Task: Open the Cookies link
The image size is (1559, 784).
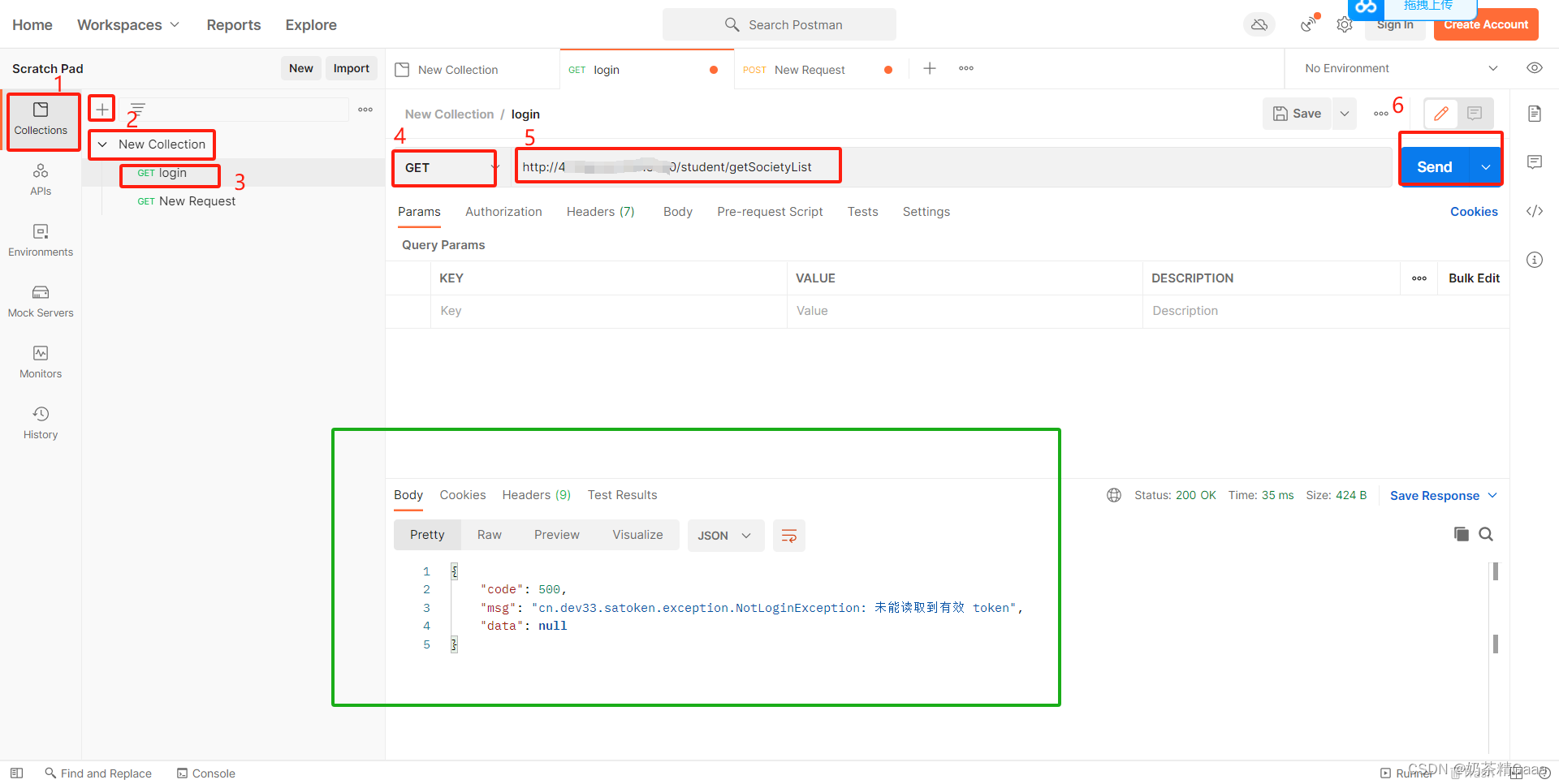Action: pyautogui.click(x=1474, y=212)
